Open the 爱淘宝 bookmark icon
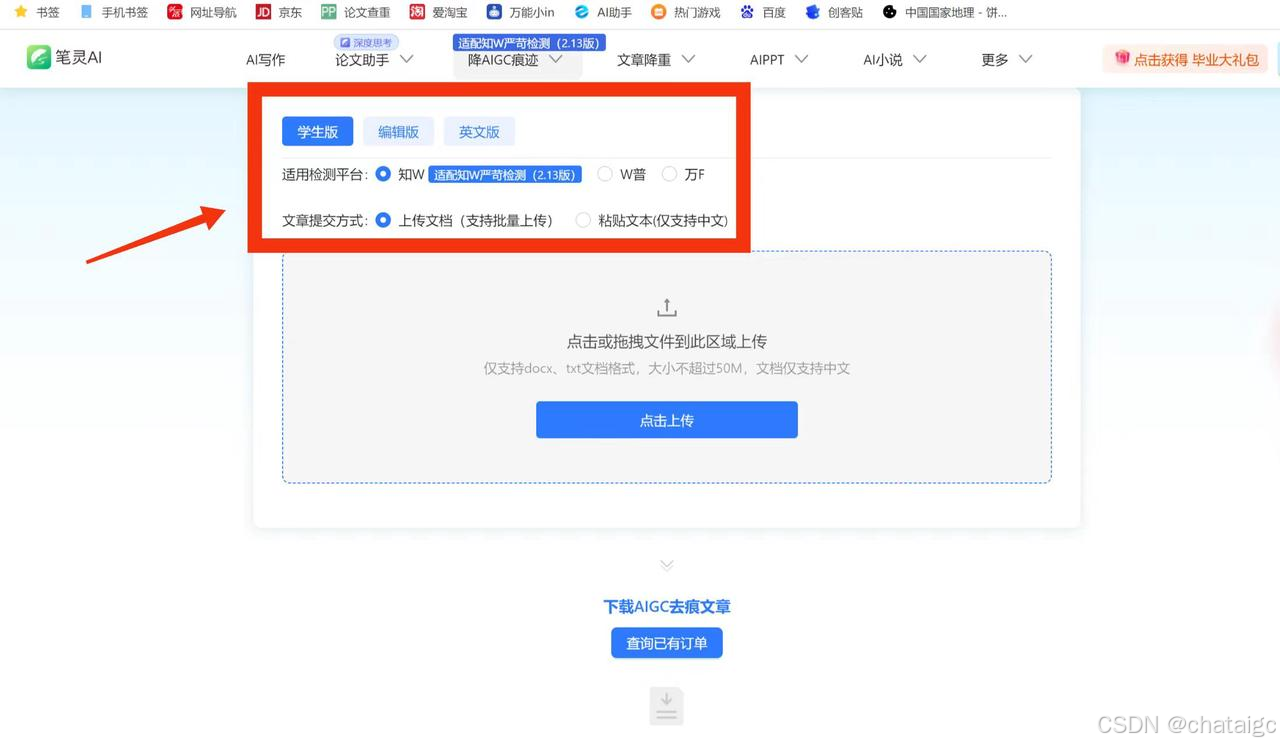This screenshot has height=746, width=1280. [x=417, y=12]
